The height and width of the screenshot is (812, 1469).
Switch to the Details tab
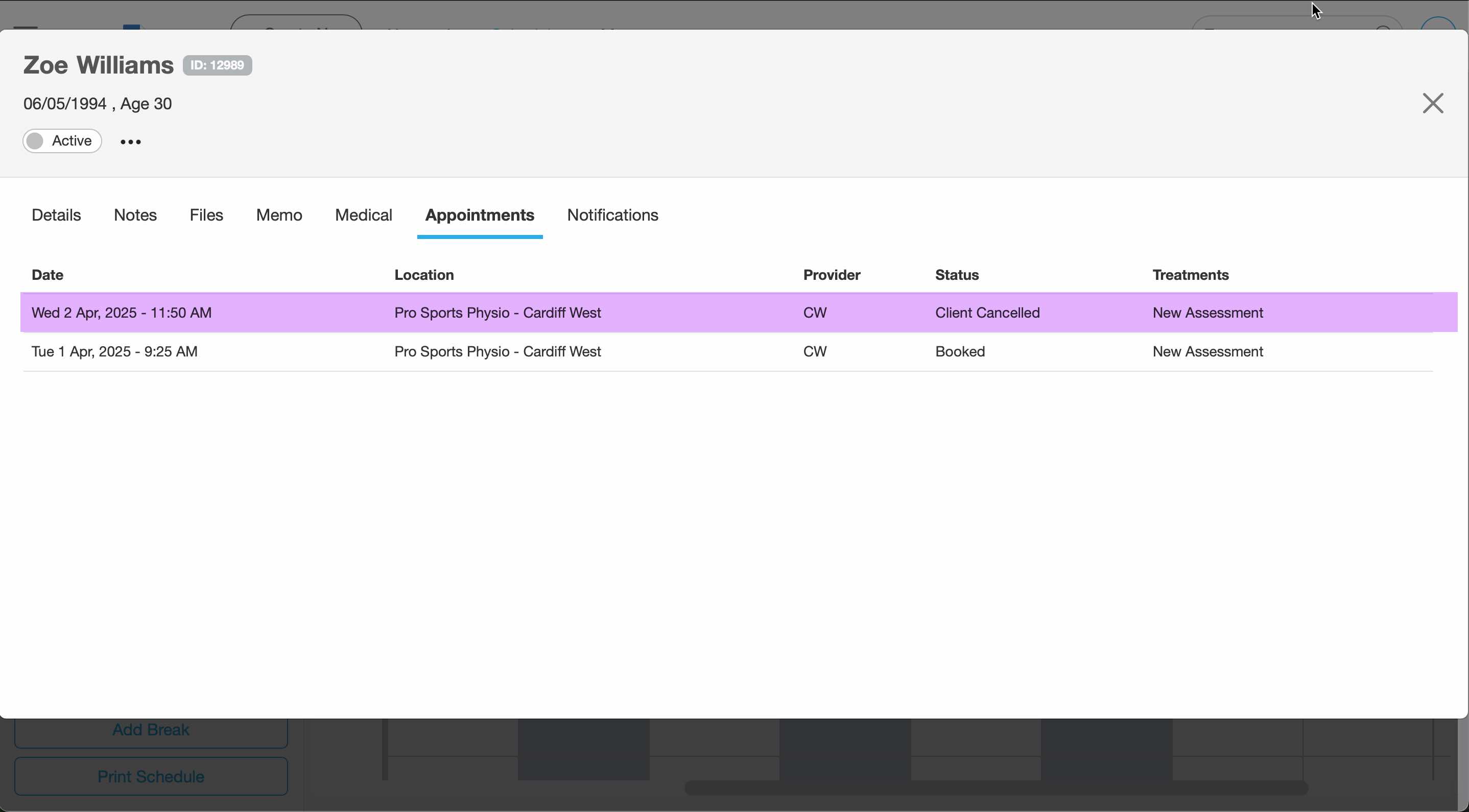pyautogui.click(x=57, y=215)
